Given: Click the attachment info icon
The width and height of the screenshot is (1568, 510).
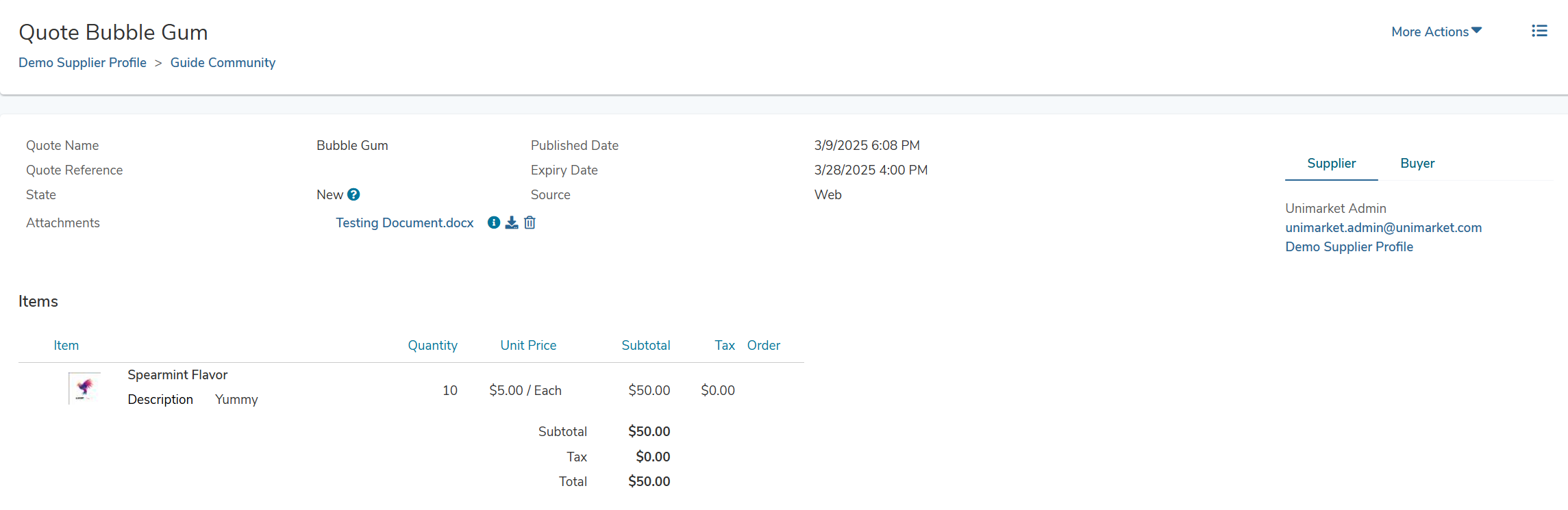Looking at the screenshot, I should tap(493, 222).
